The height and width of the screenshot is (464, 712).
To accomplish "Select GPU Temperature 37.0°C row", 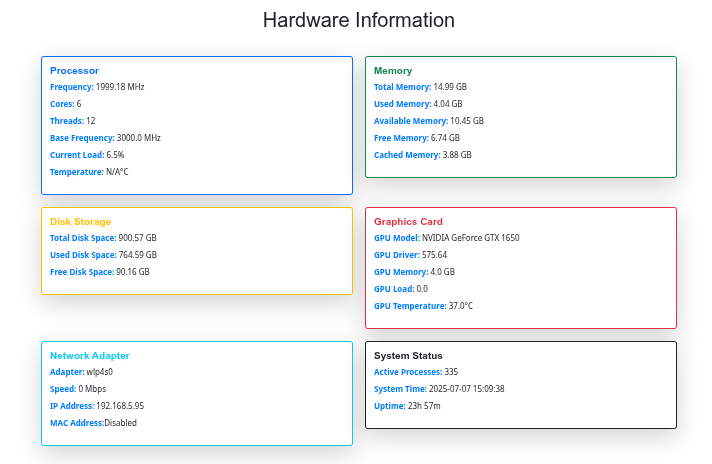I will [x=424, y=306].
